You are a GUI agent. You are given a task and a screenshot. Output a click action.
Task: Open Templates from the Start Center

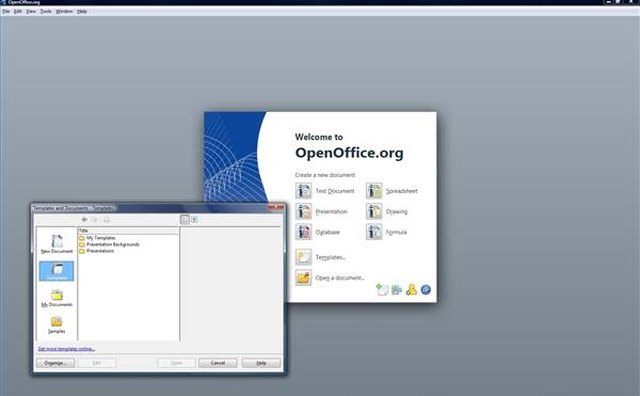(x=320, y=257)
